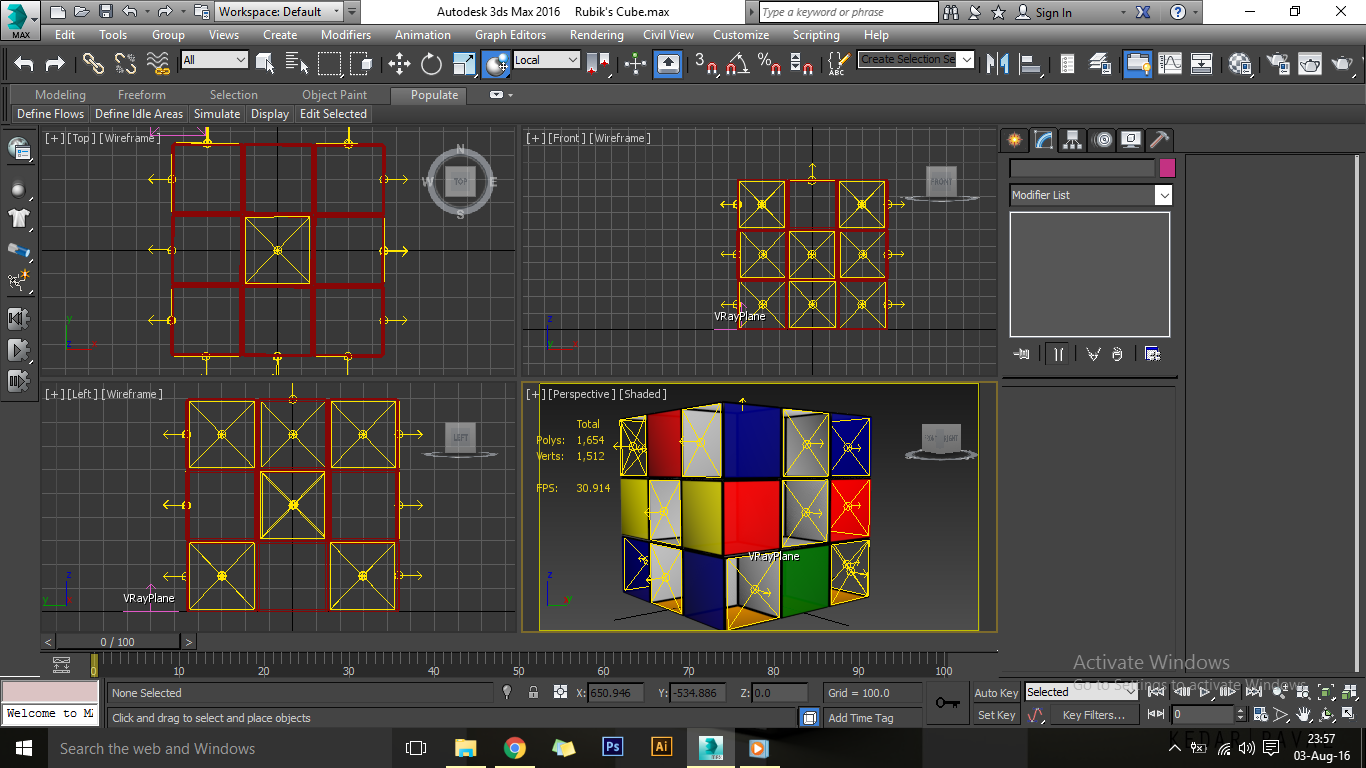Open the Curve Editor icon
This screenshot has width=1366, height=768.
tap(1170, 64)
